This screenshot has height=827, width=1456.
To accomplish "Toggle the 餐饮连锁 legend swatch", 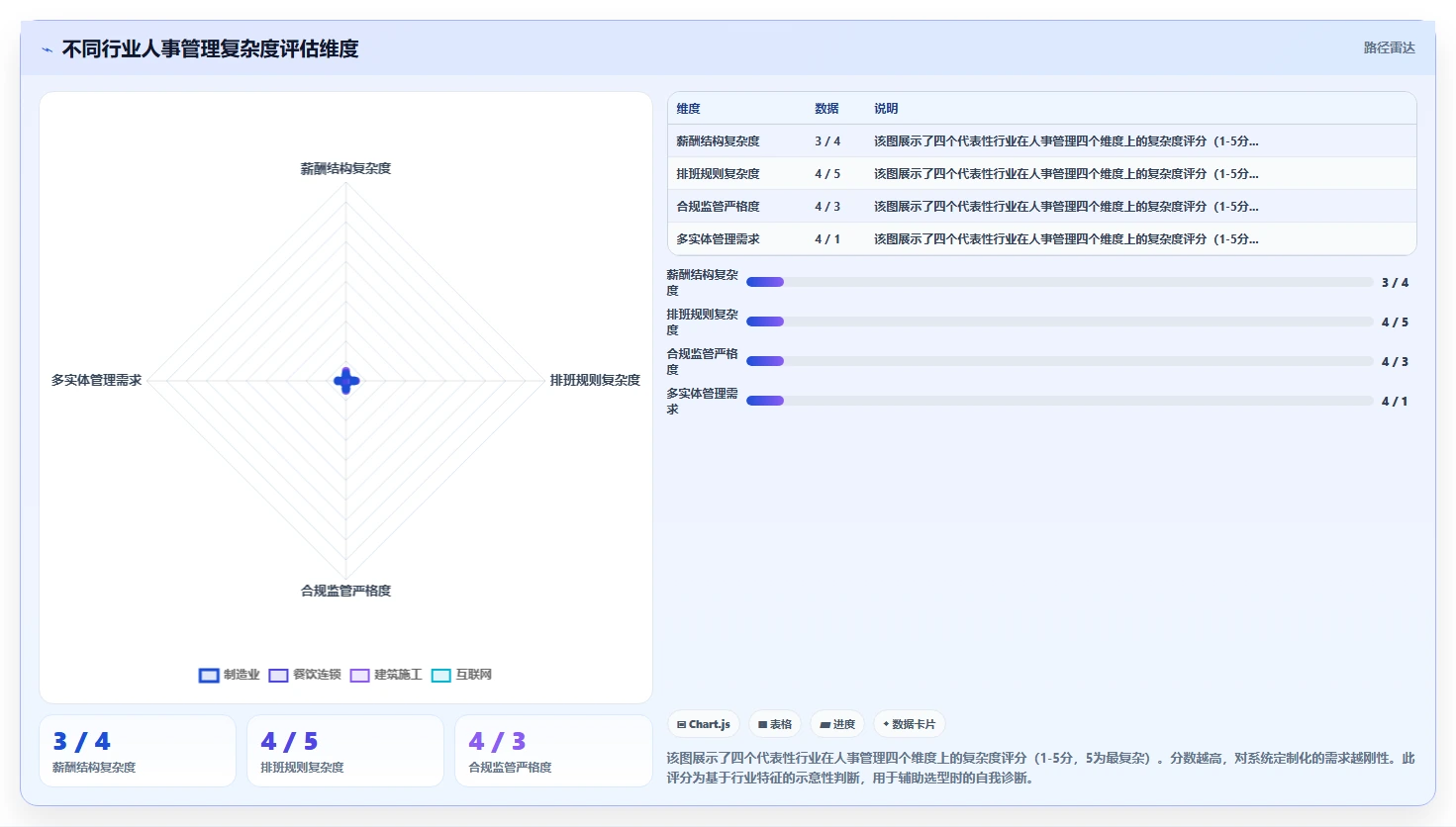I will 278,676.
